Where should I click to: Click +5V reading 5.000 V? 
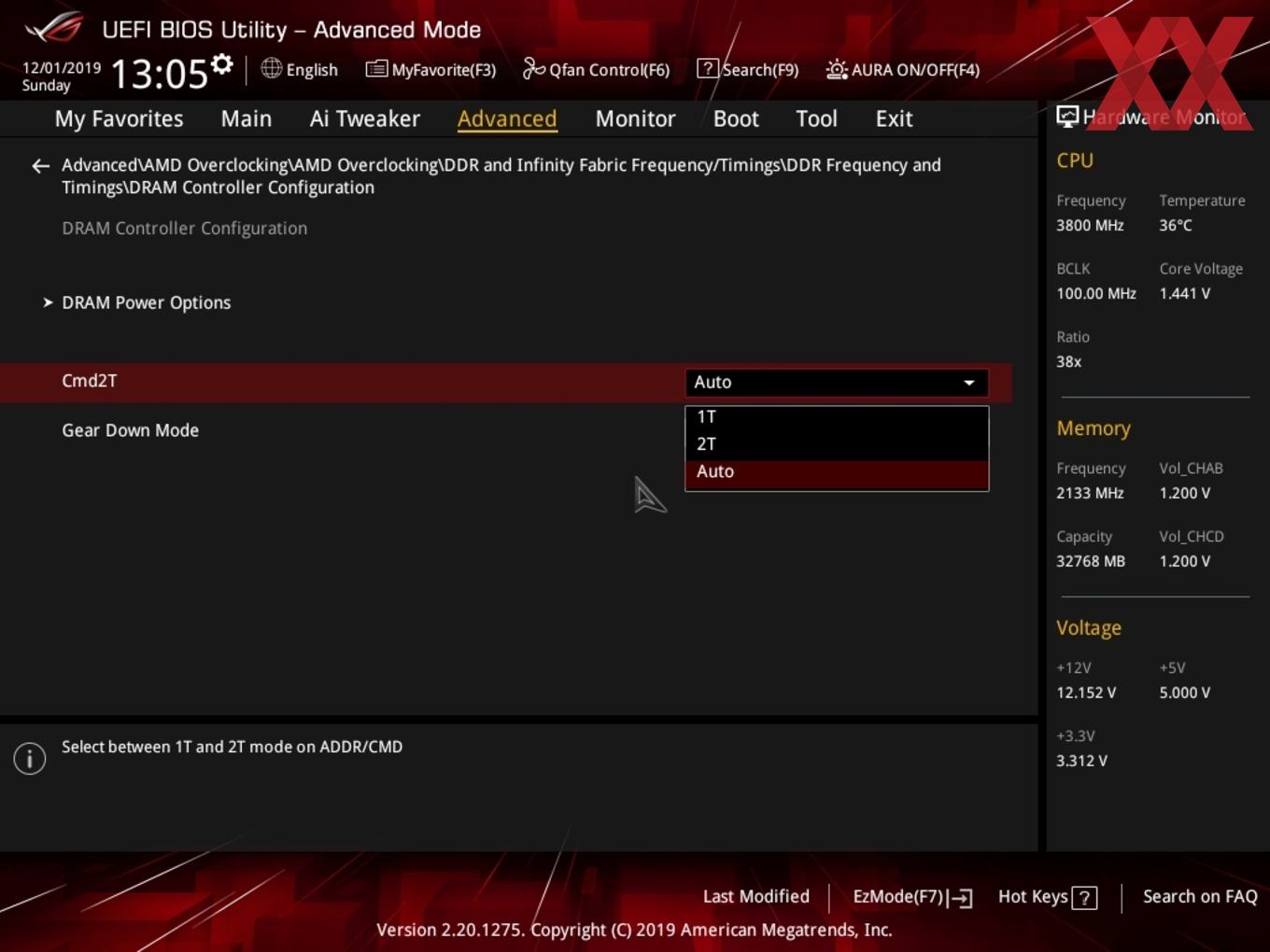point(1184,693)
